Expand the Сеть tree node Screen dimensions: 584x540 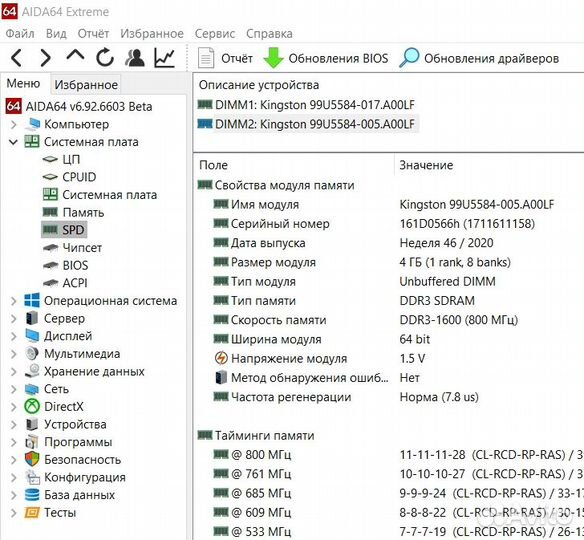tap(13, 389)
